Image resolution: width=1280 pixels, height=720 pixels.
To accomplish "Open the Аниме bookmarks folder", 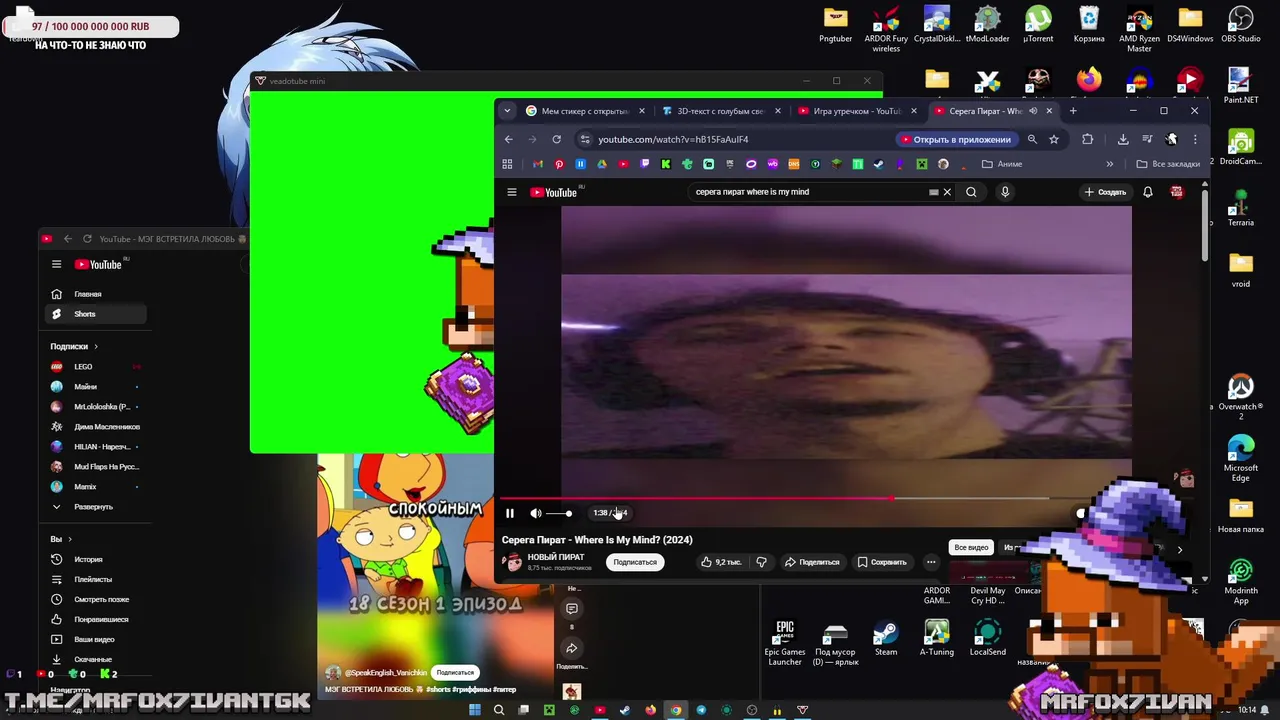I will click(1002, 164).
